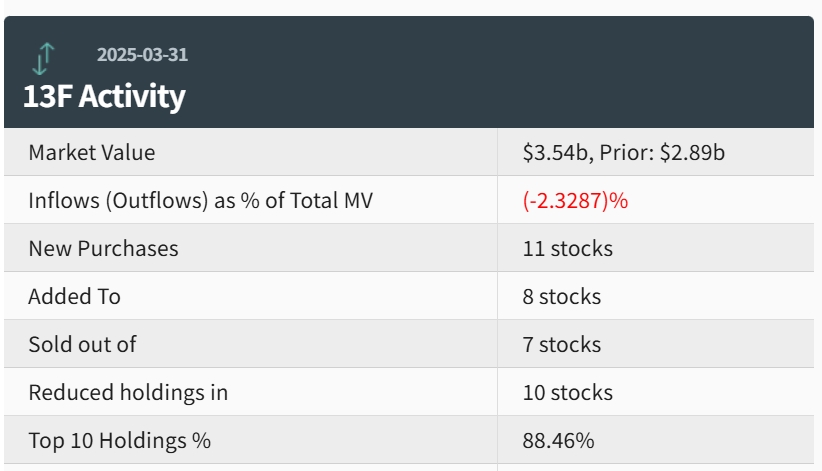Select the Reduced holdings in label

pyautogui.click(x=128, y=392)
